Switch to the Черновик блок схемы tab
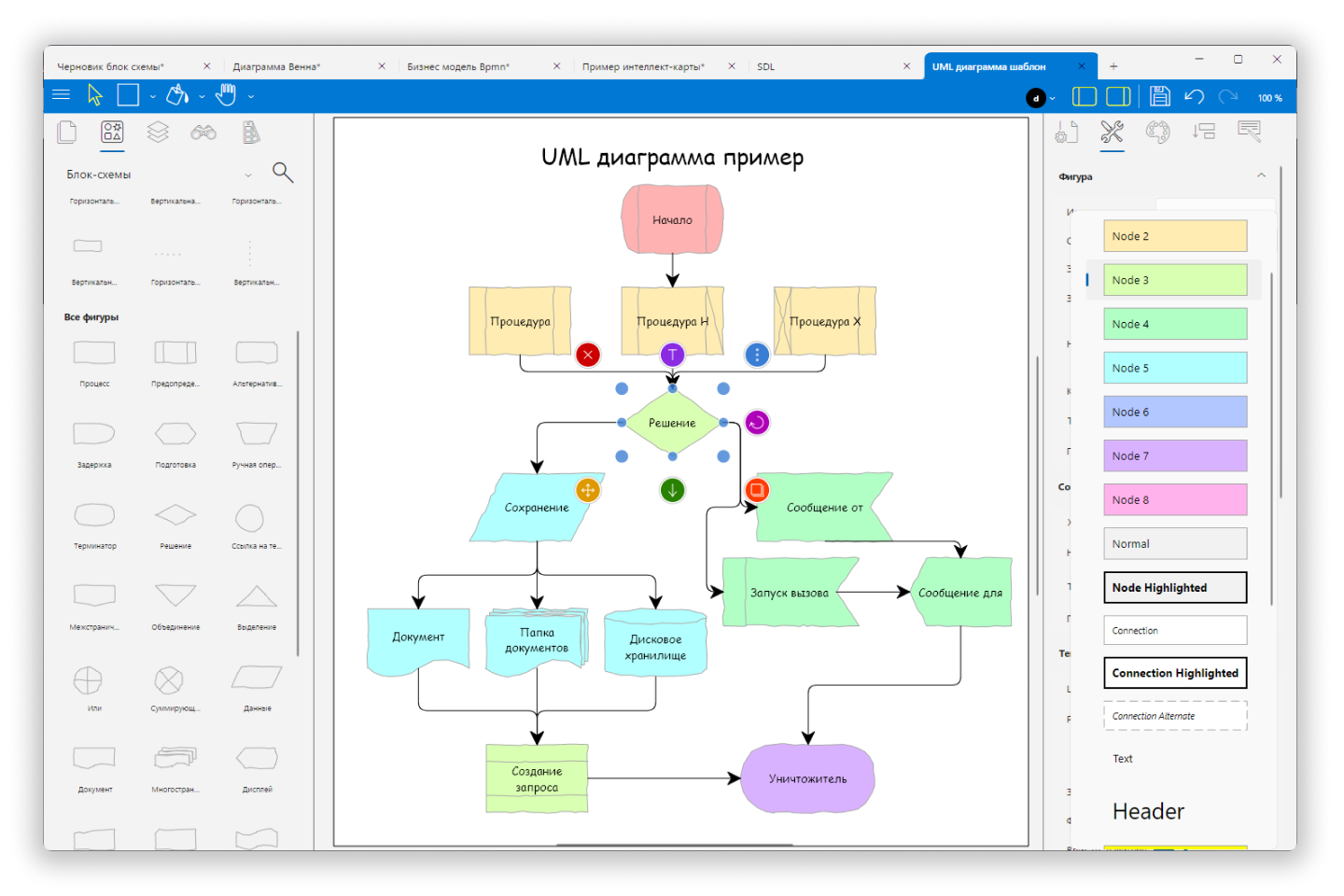 click(x=110, y=67)
